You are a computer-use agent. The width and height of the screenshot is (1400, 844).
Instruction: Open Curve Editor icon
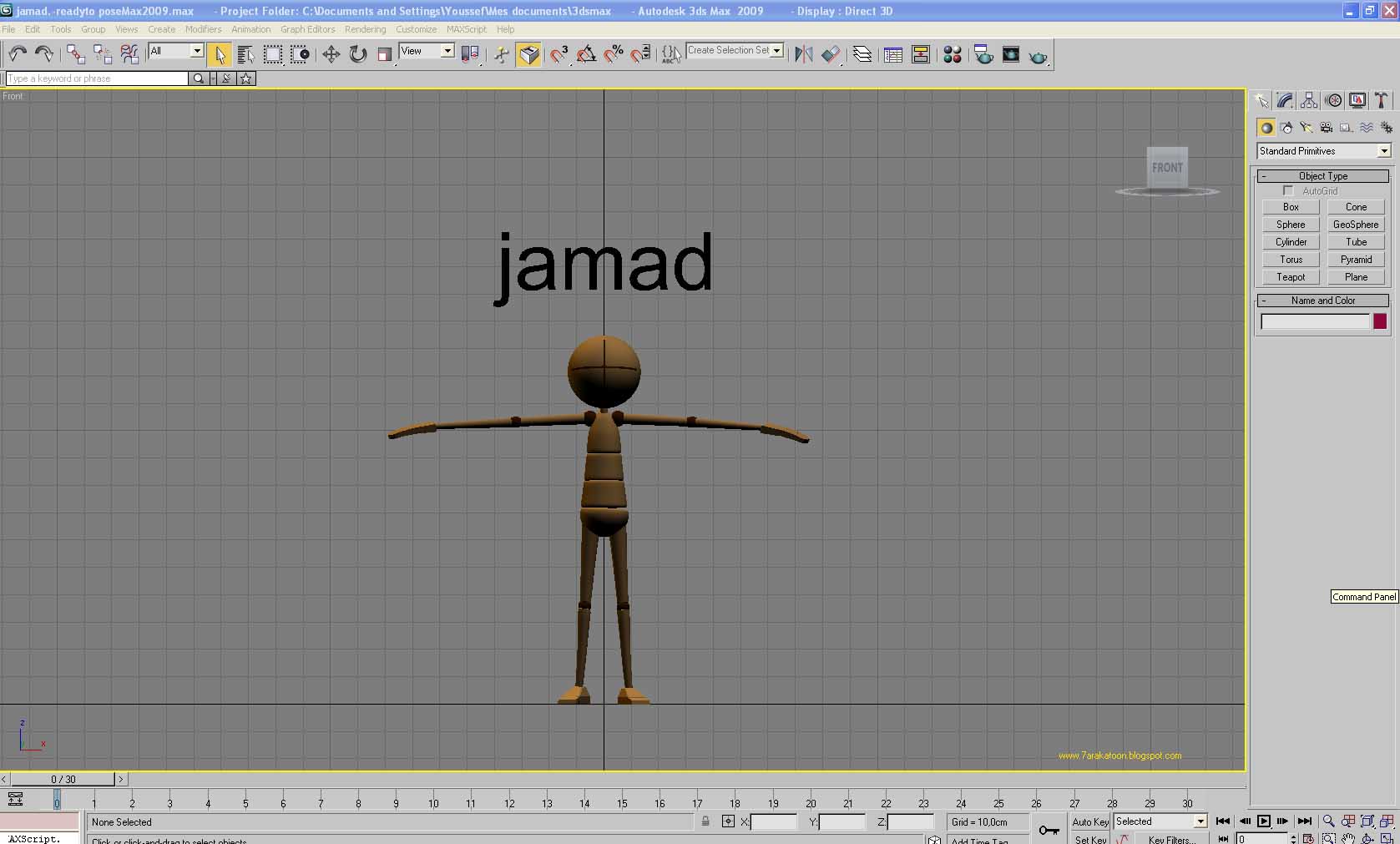[893, 54]
